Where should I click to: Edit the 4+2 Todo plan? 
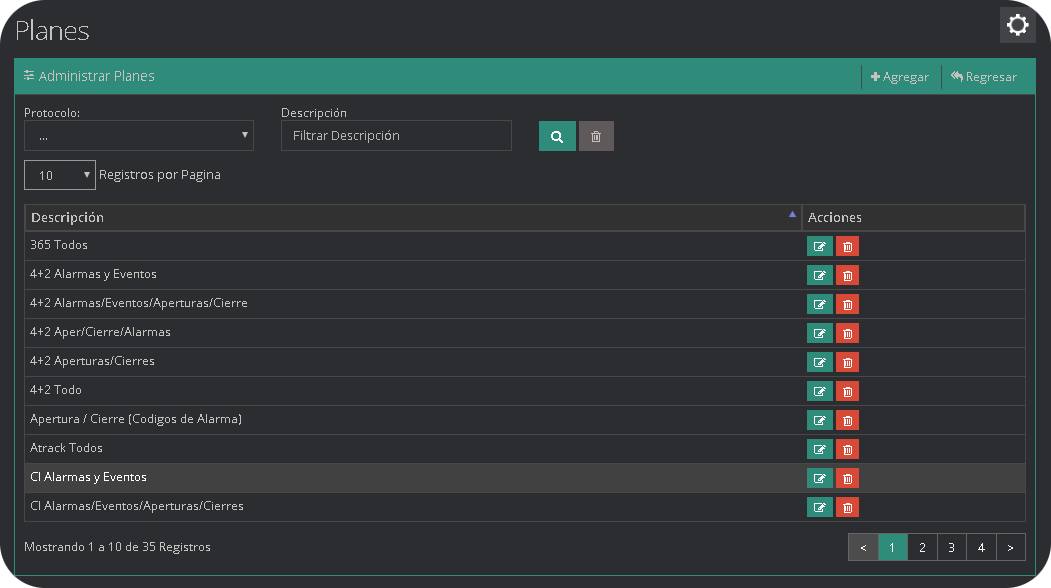click(819, 391)
